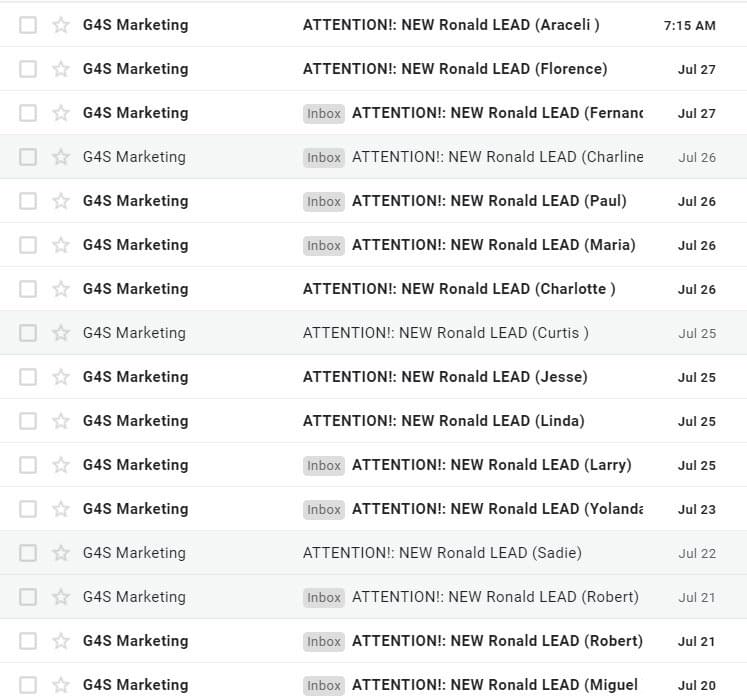Open the Inbox label on Fernando email
Image resolution: width=747 pixels, height=698 pixels.
click(x=324, y=113)
